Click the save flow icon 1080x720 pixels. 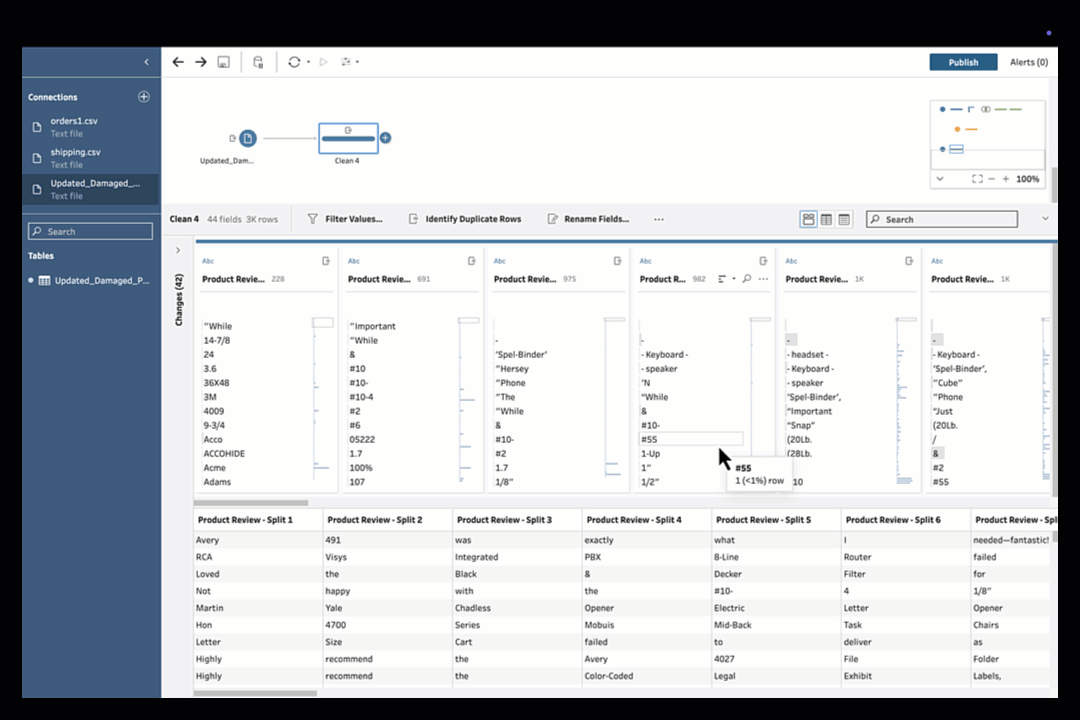tap(224, 62)
